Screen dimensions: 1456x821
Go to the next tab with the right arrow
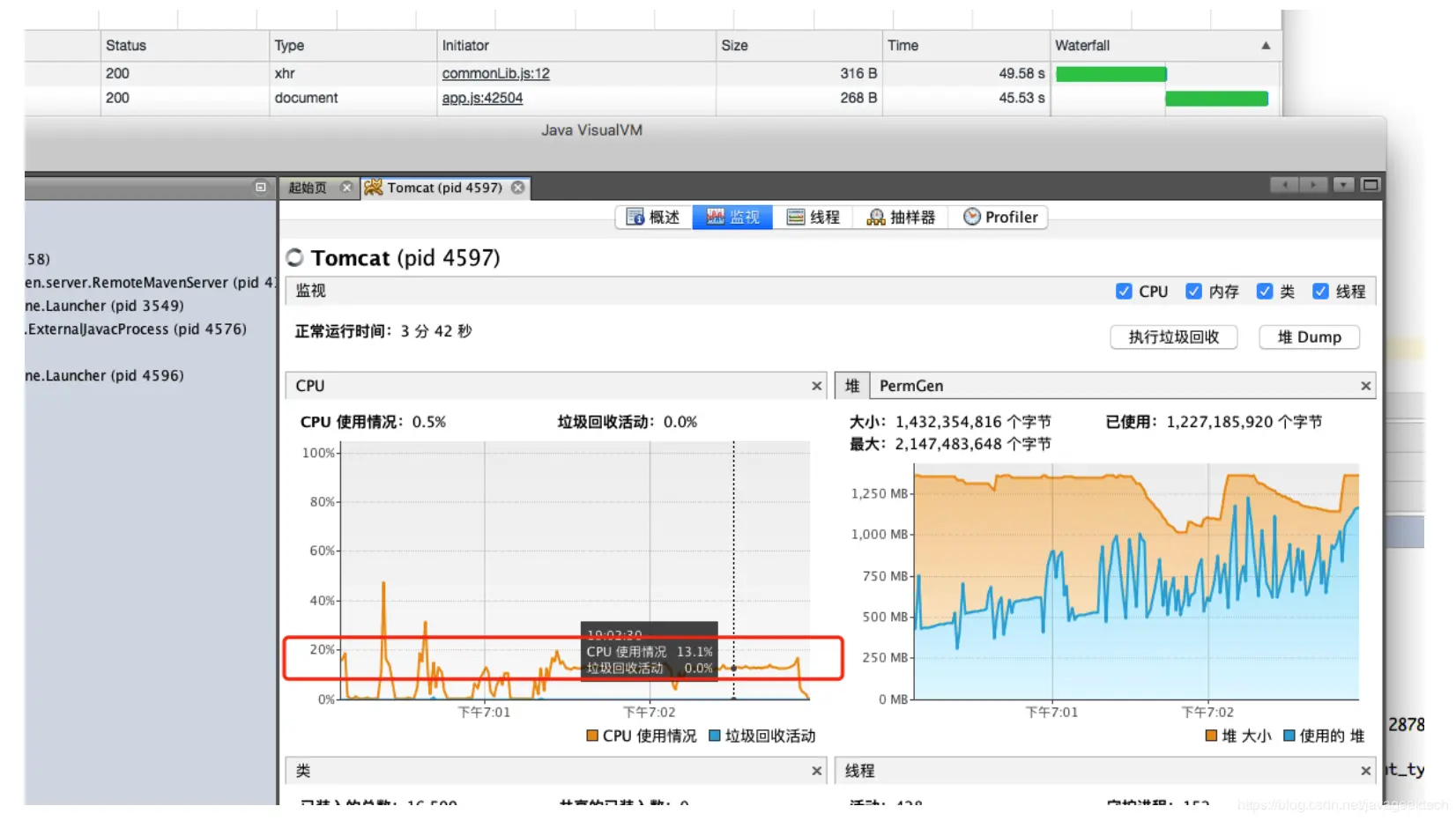[1313, 185]
